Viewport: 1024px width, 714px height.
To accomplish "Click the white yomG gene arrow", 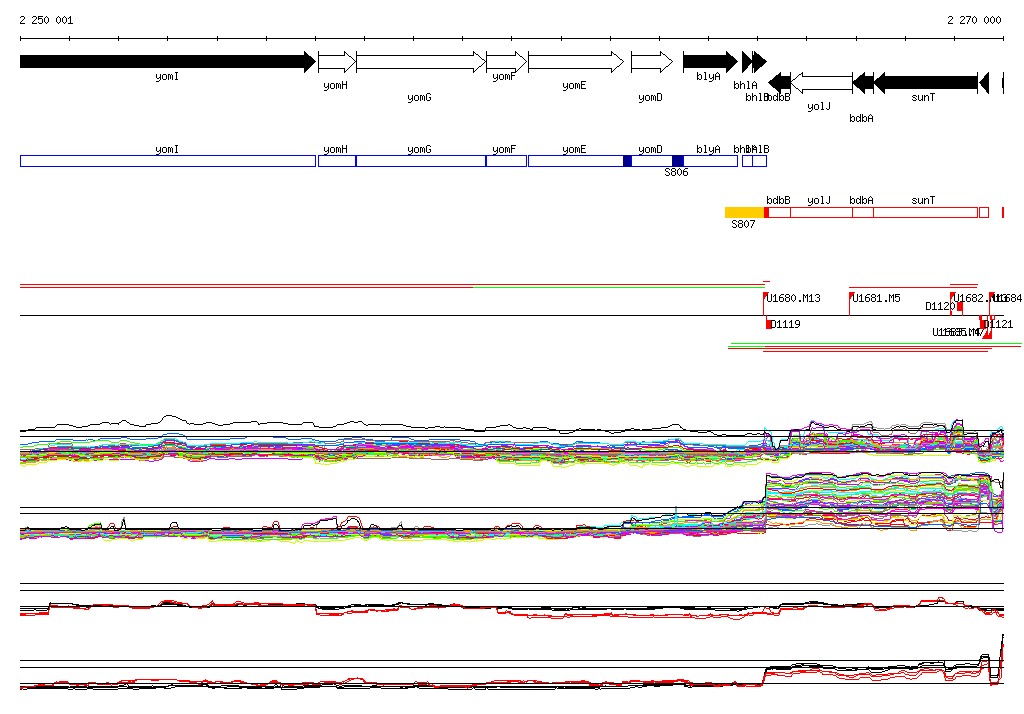I will coord(421,62).
